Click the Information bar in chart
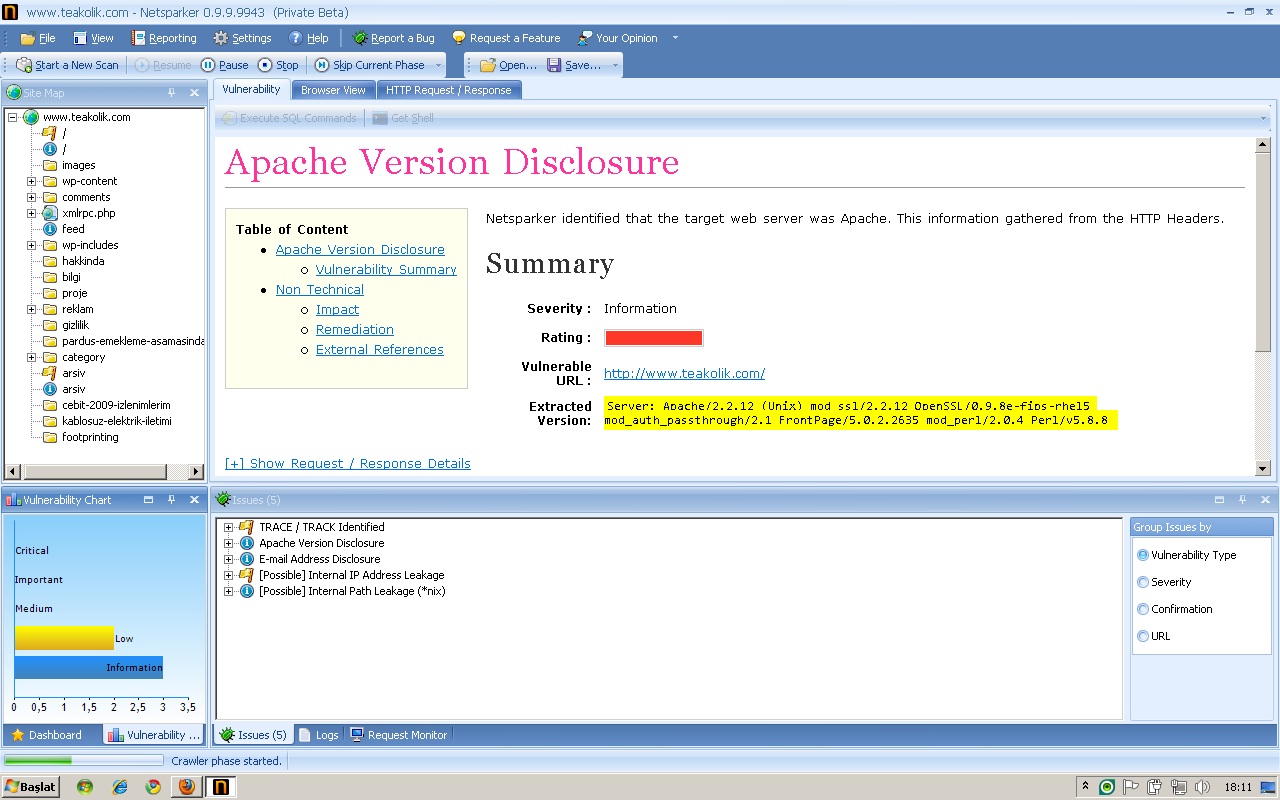 [88, 667]
